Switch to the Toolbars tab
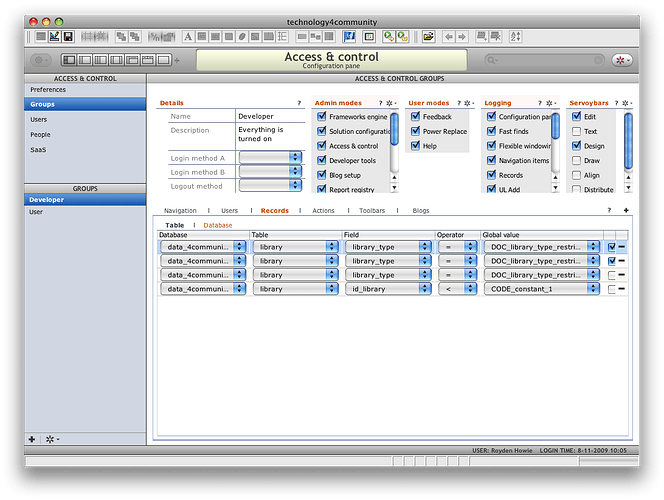This screenshot has height=500, width=664. (372, 211)
